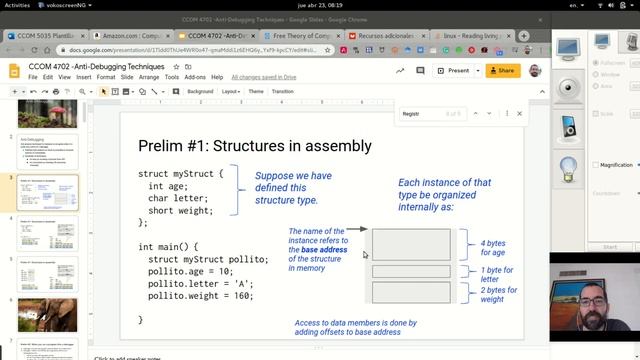Close the find in document bar
Screen dimensions: 640x360
coord(520,113)
